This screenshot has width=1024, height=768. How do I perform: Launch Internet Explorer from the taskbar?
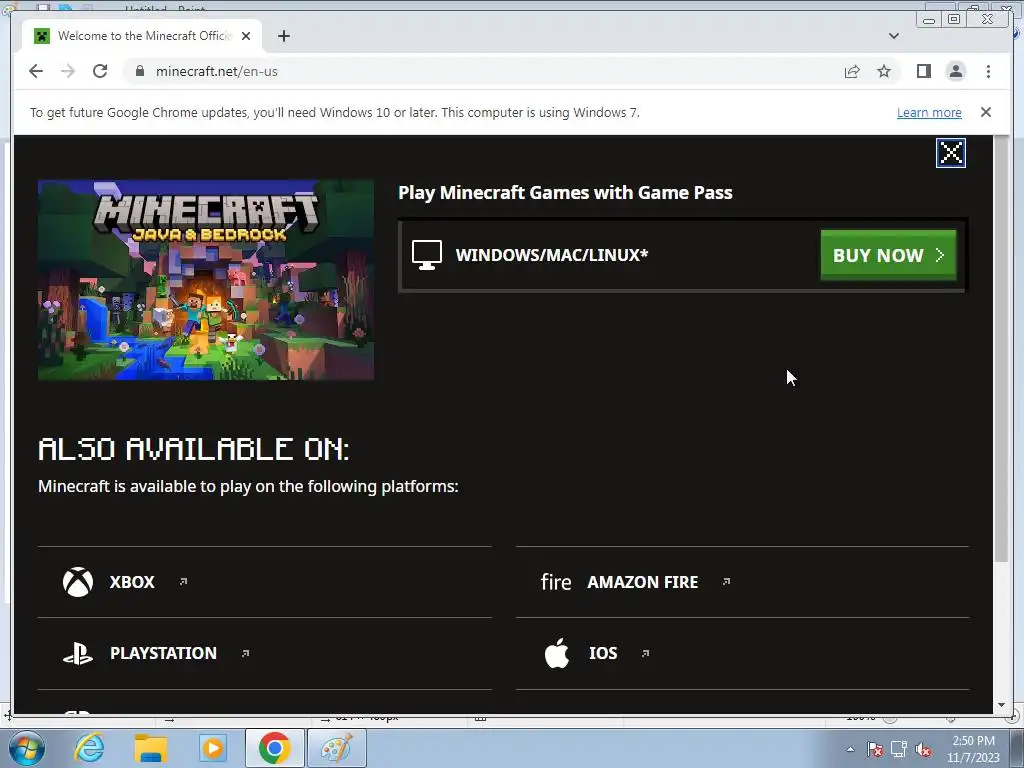click(89, 748)
